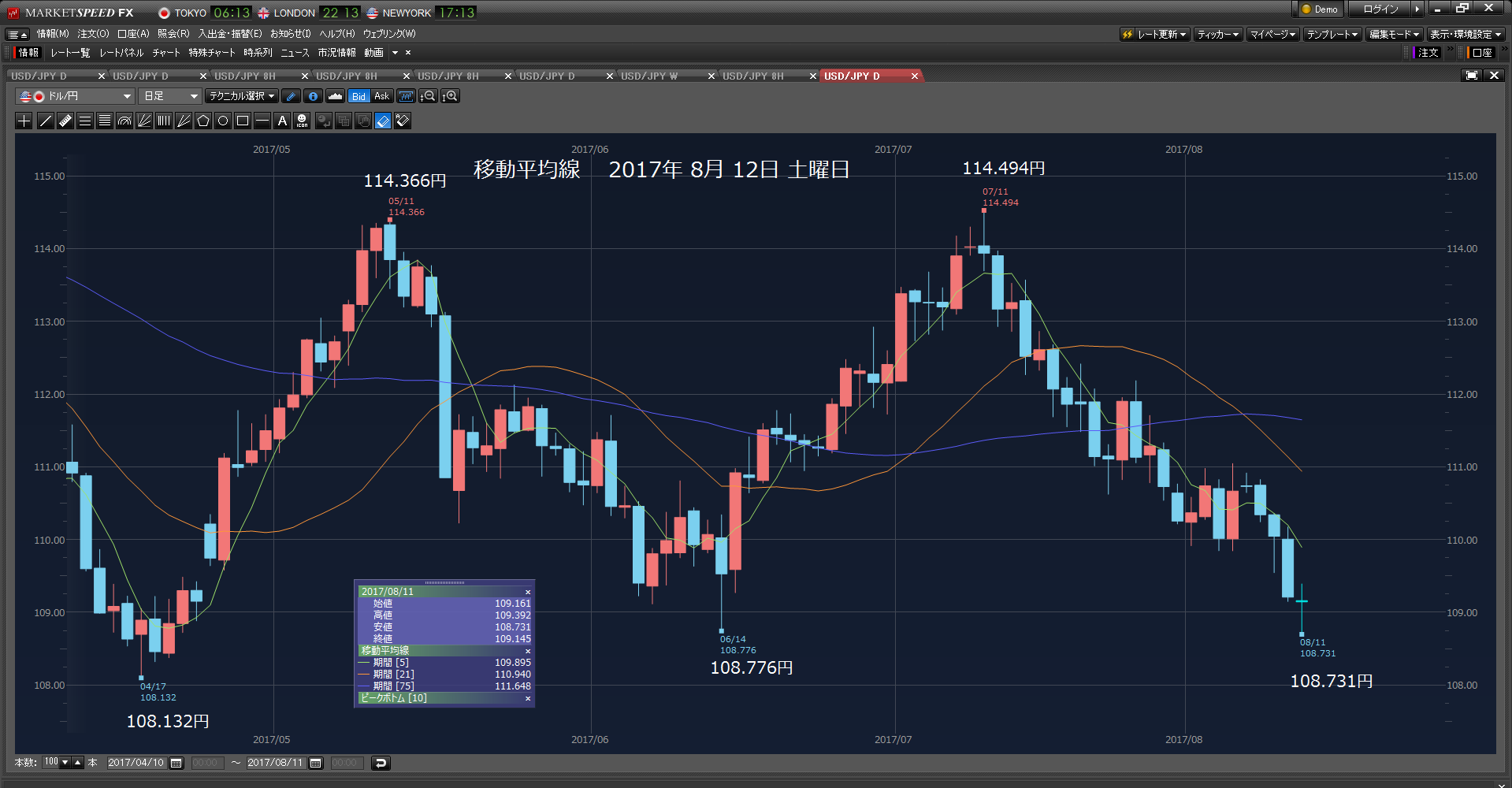Click the 注文 panel button

tap(1428, 53)
